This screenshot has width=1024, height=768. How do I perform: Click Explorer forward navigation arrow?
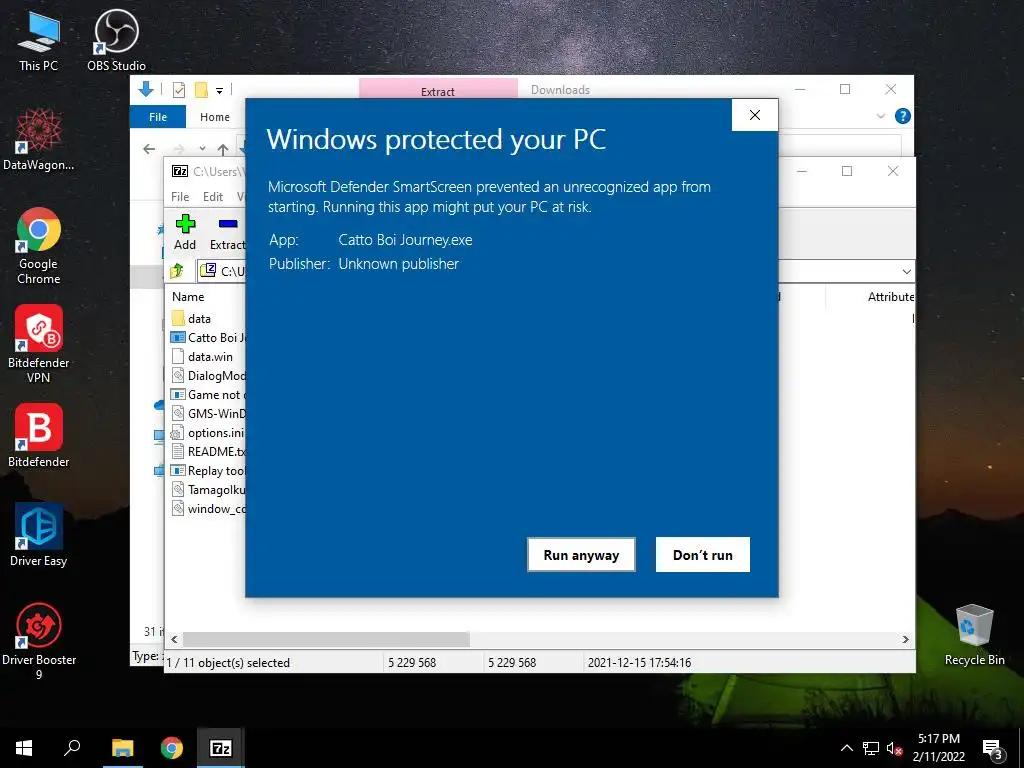coord(179,149)
